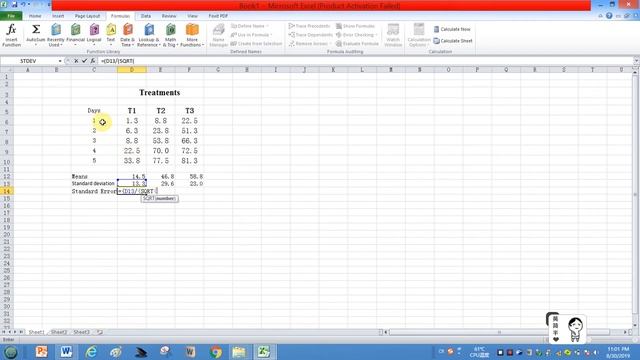Click vertical scrollbar down arrow
640x360 pixels.
click(x=635, y=325)
